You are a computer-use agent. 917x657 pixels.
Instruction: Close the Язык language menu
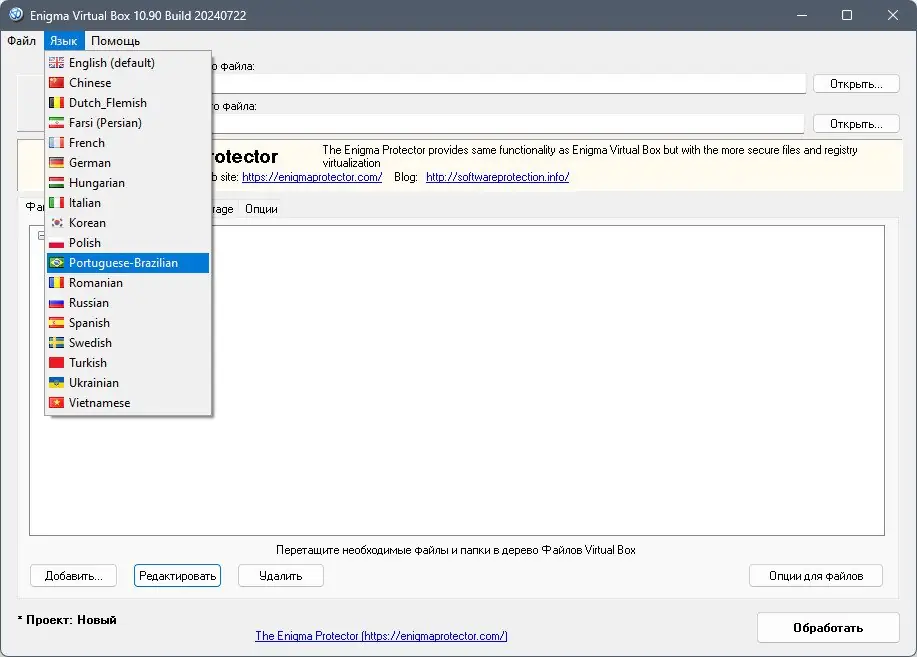[x=64, y=41]
